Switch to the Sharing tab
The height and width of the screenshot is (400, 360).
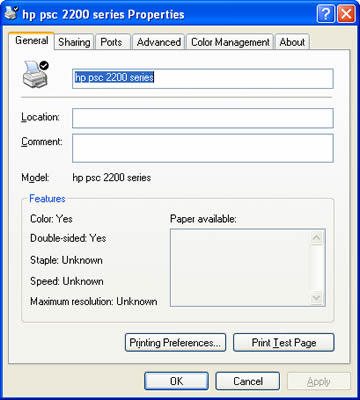click(x=74, y=42)
